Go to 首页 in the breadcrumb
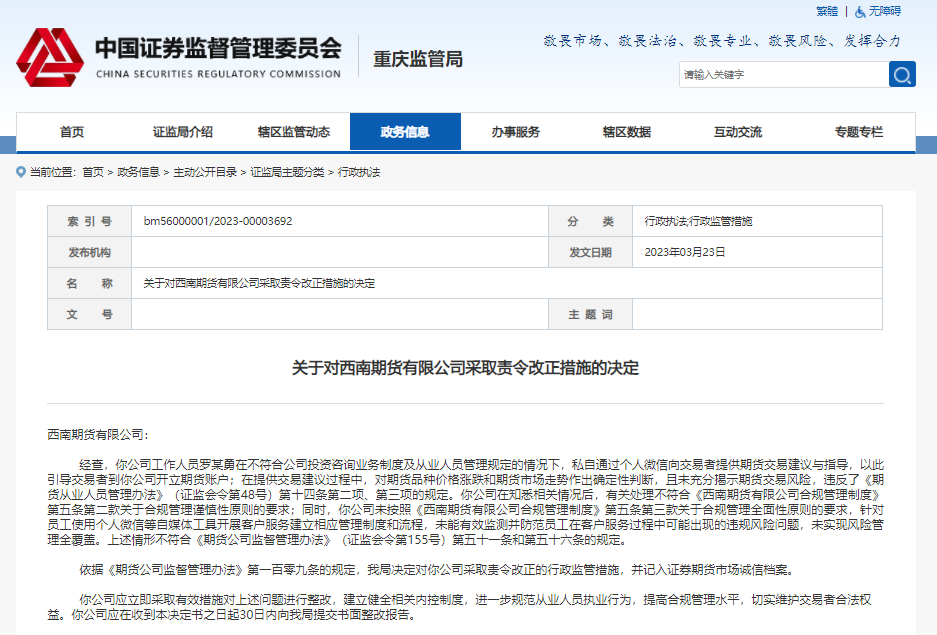Image resolution: width=937 pixels, height=635 pixels. (93, 173)
